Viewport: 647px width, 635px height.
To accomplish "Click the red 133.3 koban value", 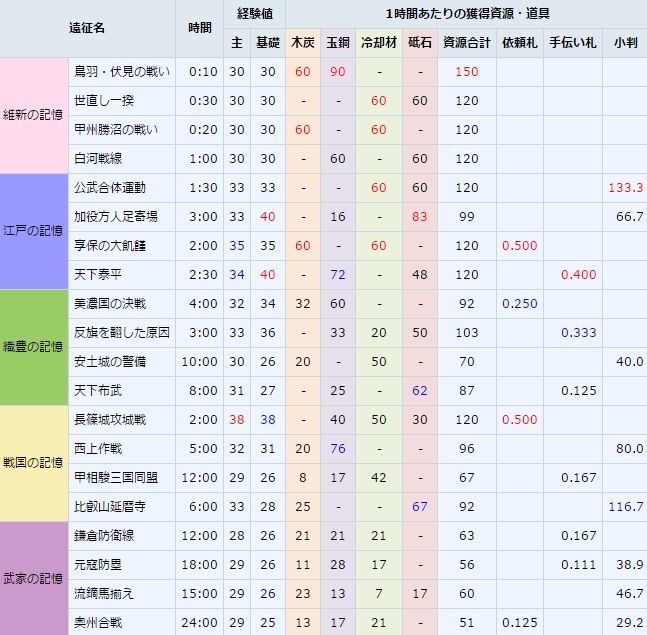I will coord(626,187).
